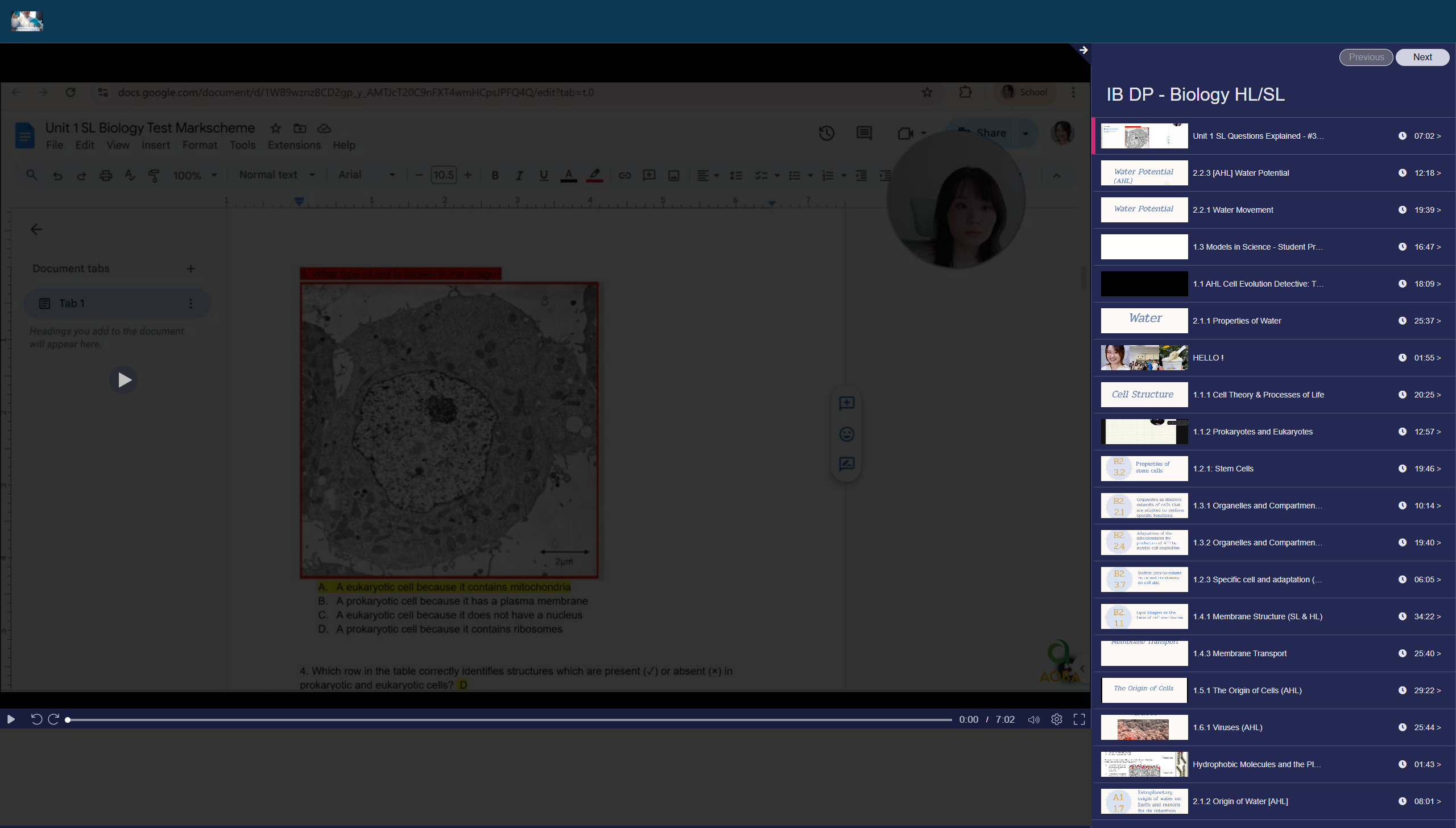Toggle fullscreen on the video player
Image resolution: width=1456 pixels, height=828 pixels.
click(x=1078, y=719)
